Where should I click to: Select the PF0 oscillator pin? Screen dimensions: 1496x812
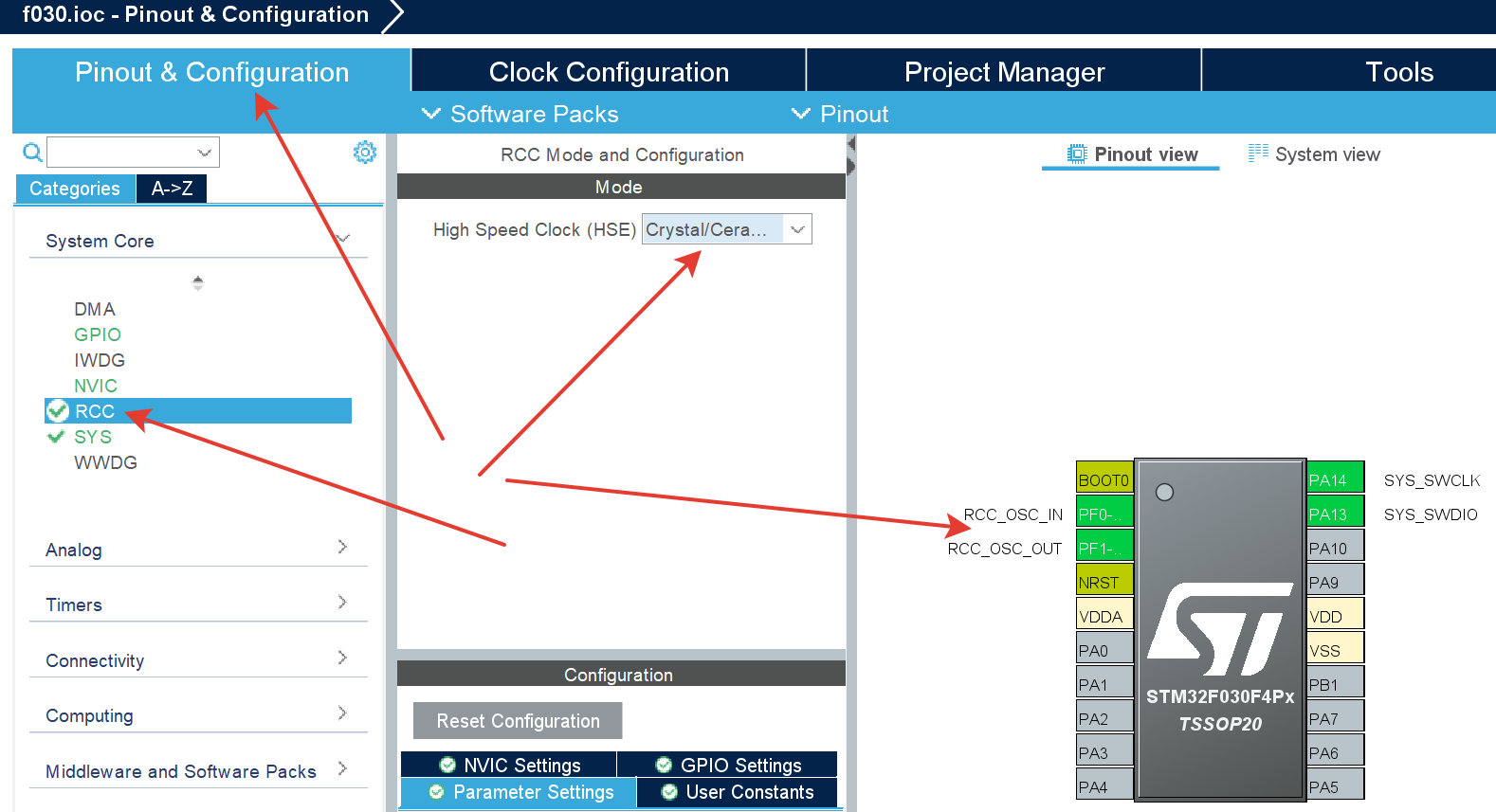pyautogui.click(x=1104, y=514)
